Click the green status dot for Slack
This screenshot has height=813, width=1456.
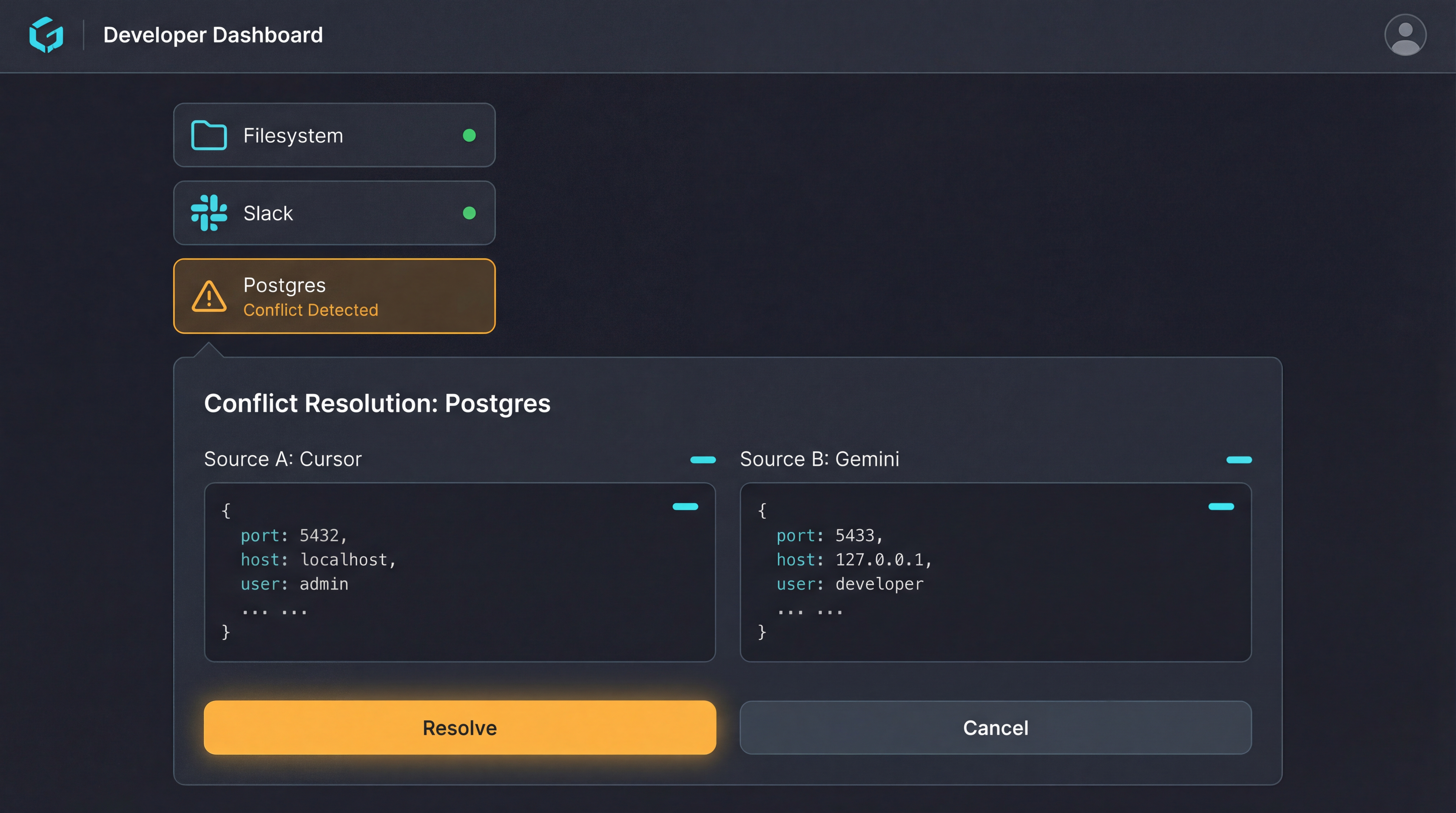[x=469, y=213]
